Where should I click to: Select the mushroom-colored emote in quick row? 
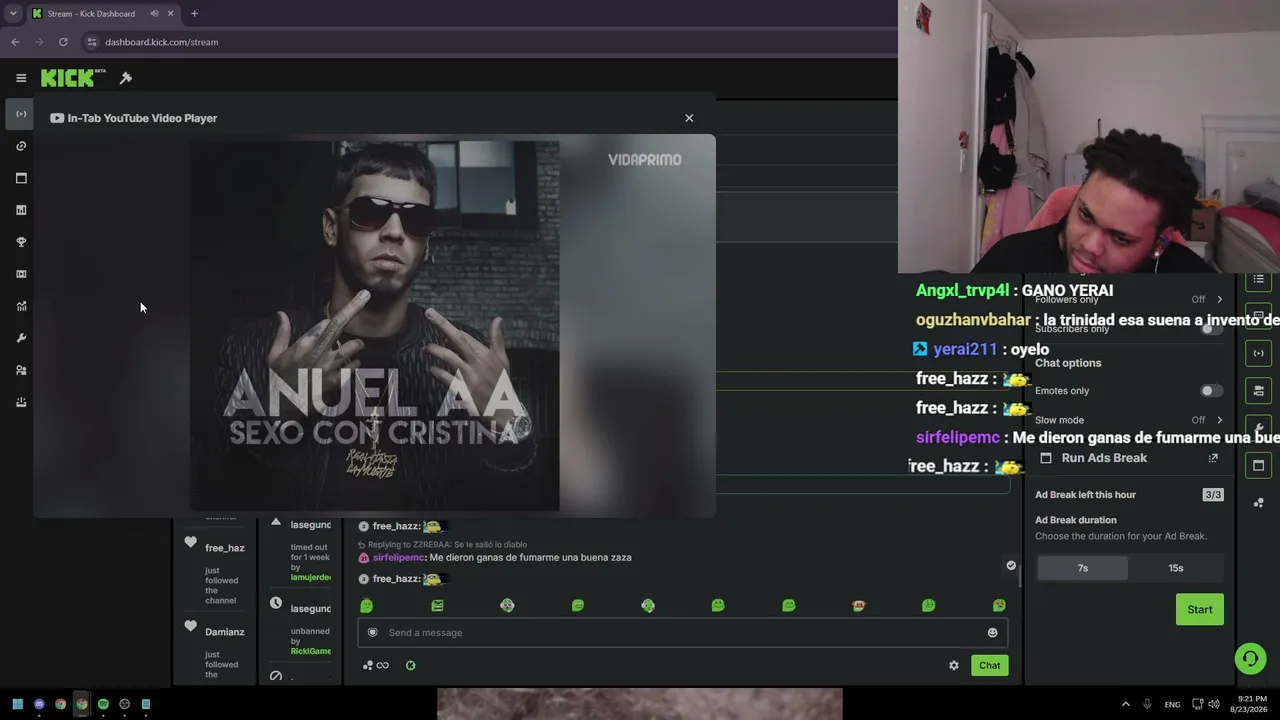[858, 605]
